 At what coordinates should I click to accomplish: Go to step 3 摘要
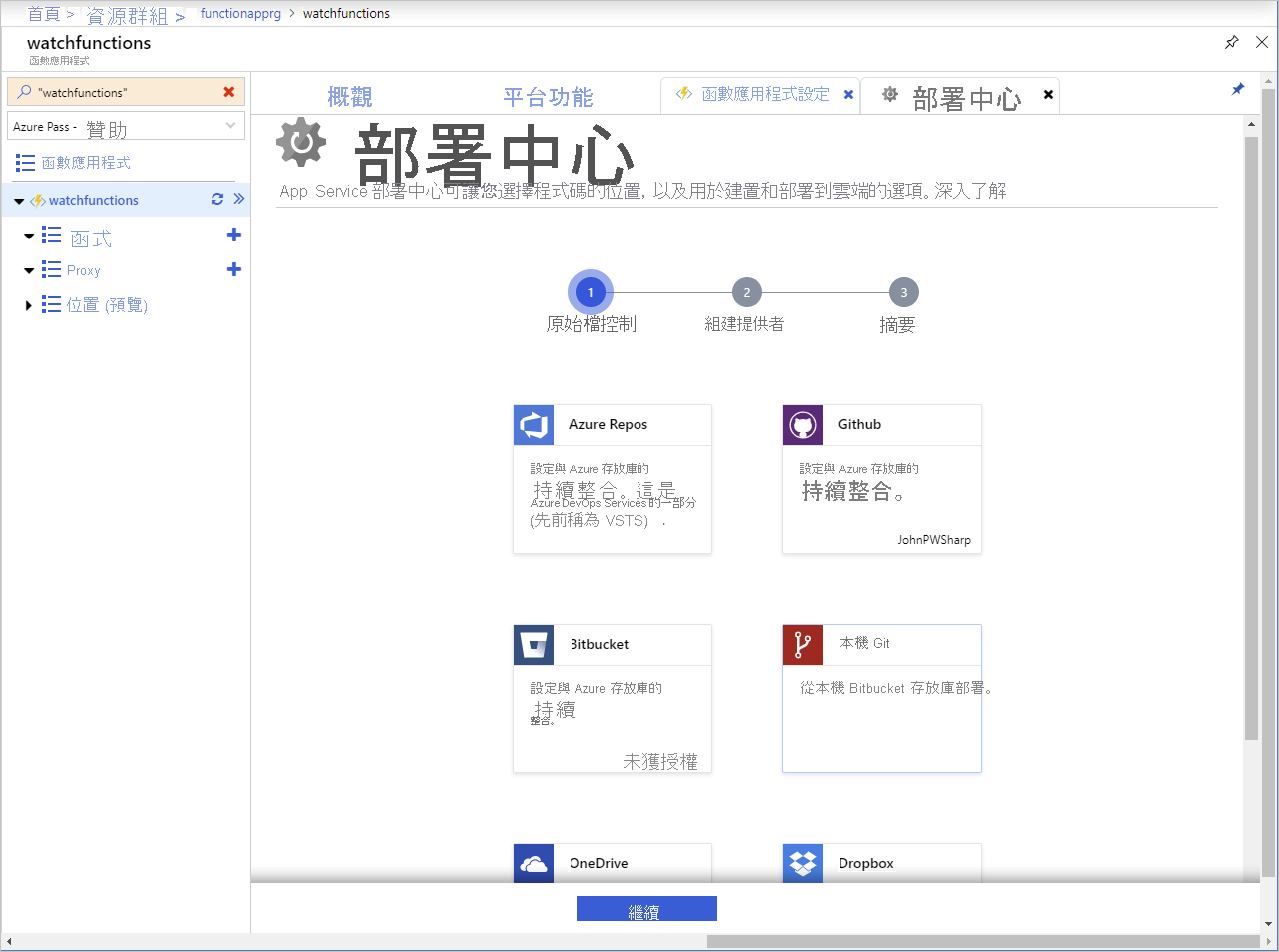903,292
